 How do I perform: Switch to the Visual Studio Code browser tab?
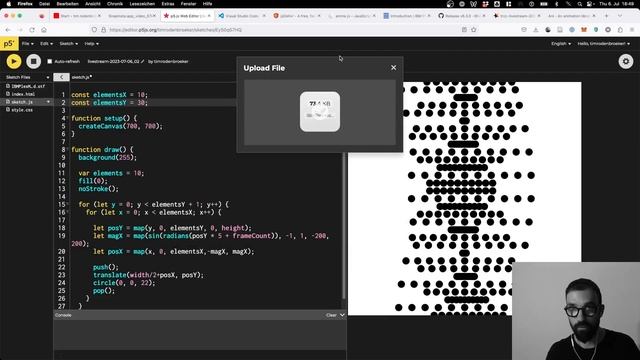tap(242, 16)
